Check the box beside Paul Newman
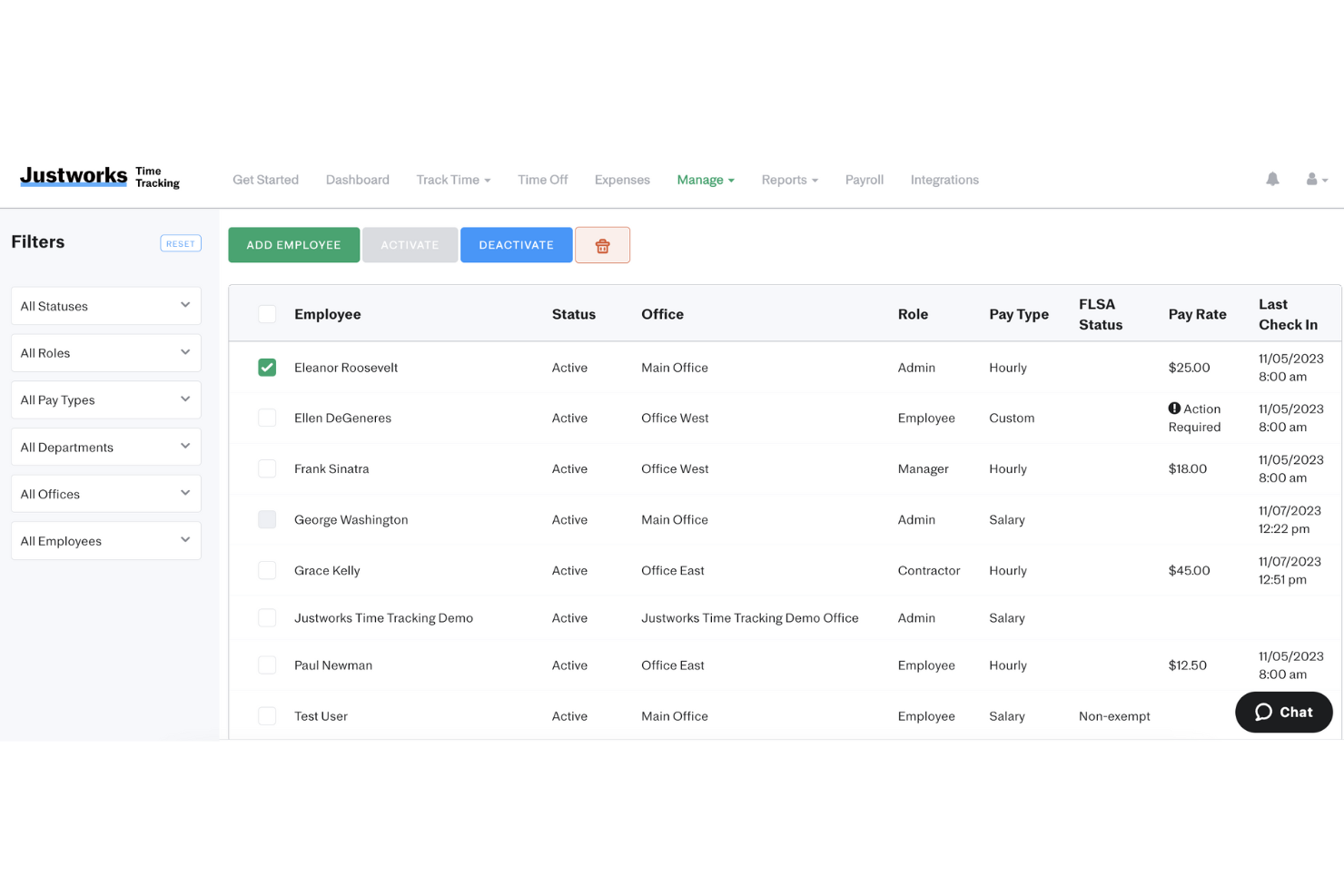Viewport: 1344px width, 896px height. pyautogui.click(x=267, y=665)
